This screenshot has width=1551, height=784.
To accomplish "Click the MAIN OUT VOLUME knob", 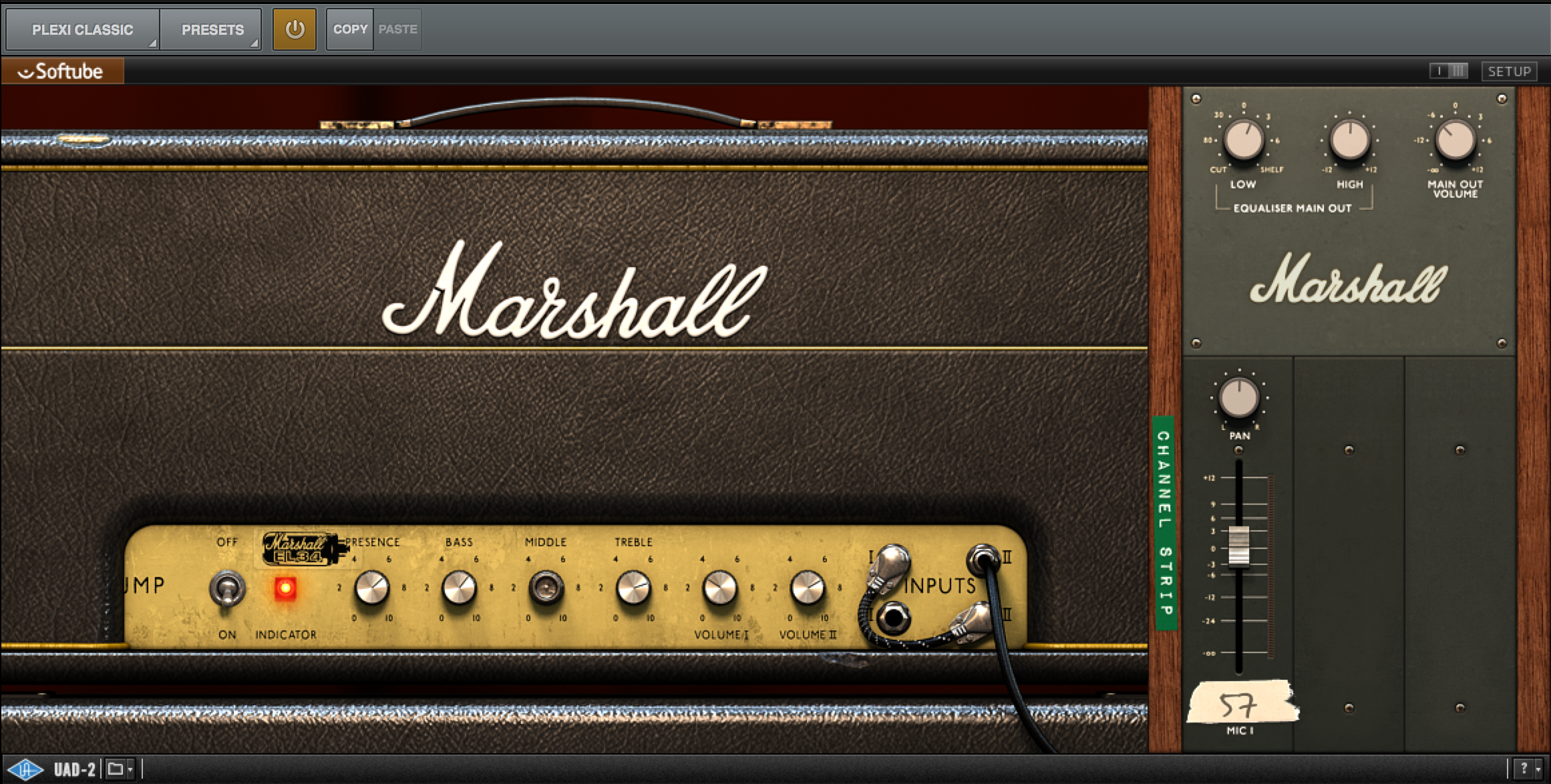I will coord(1455,140).
